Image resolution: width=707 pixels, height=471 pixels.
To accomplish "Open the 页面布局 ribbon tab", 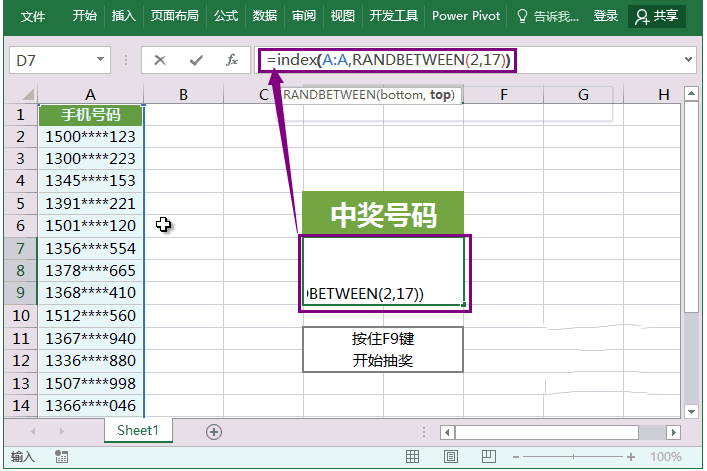I will pyautogui.click(x=174, y=16).
